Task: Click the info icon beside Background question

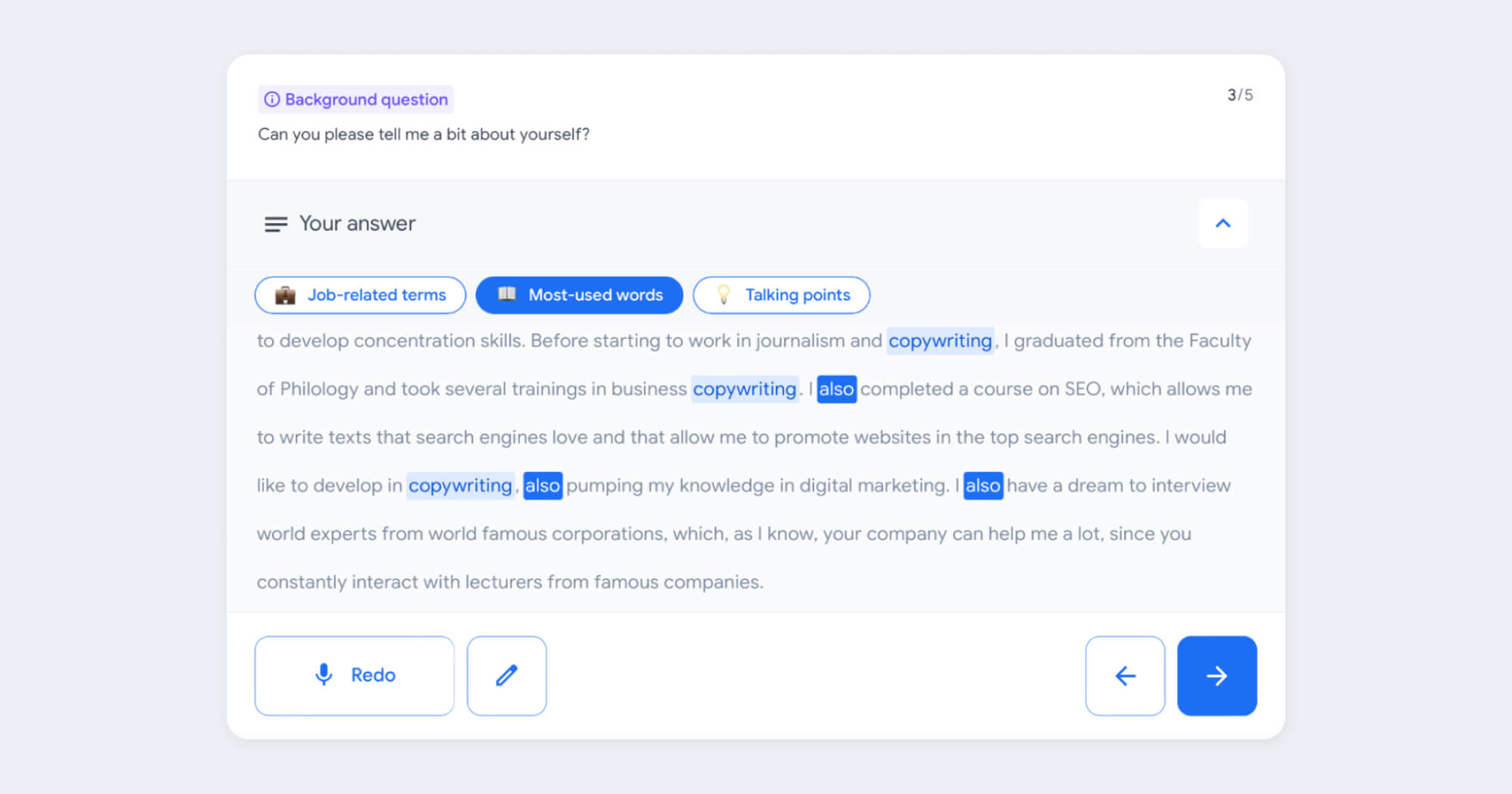Action: click(x=272, y=99)
